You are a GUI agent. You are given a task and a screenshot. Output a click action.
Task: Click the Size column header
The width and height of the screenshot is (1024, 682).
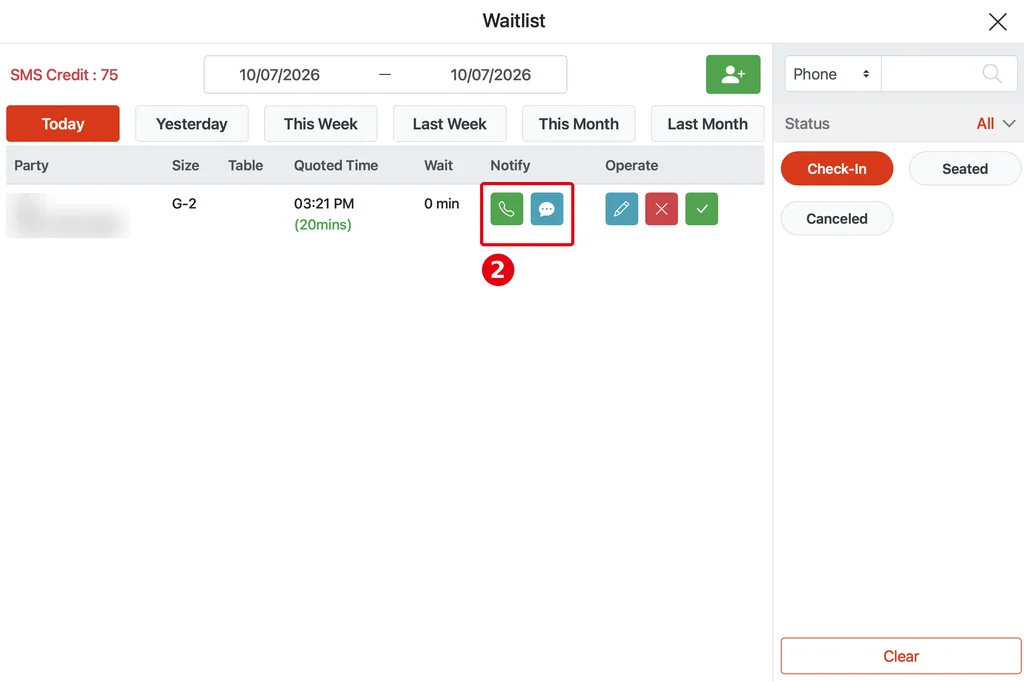[185, 165]
